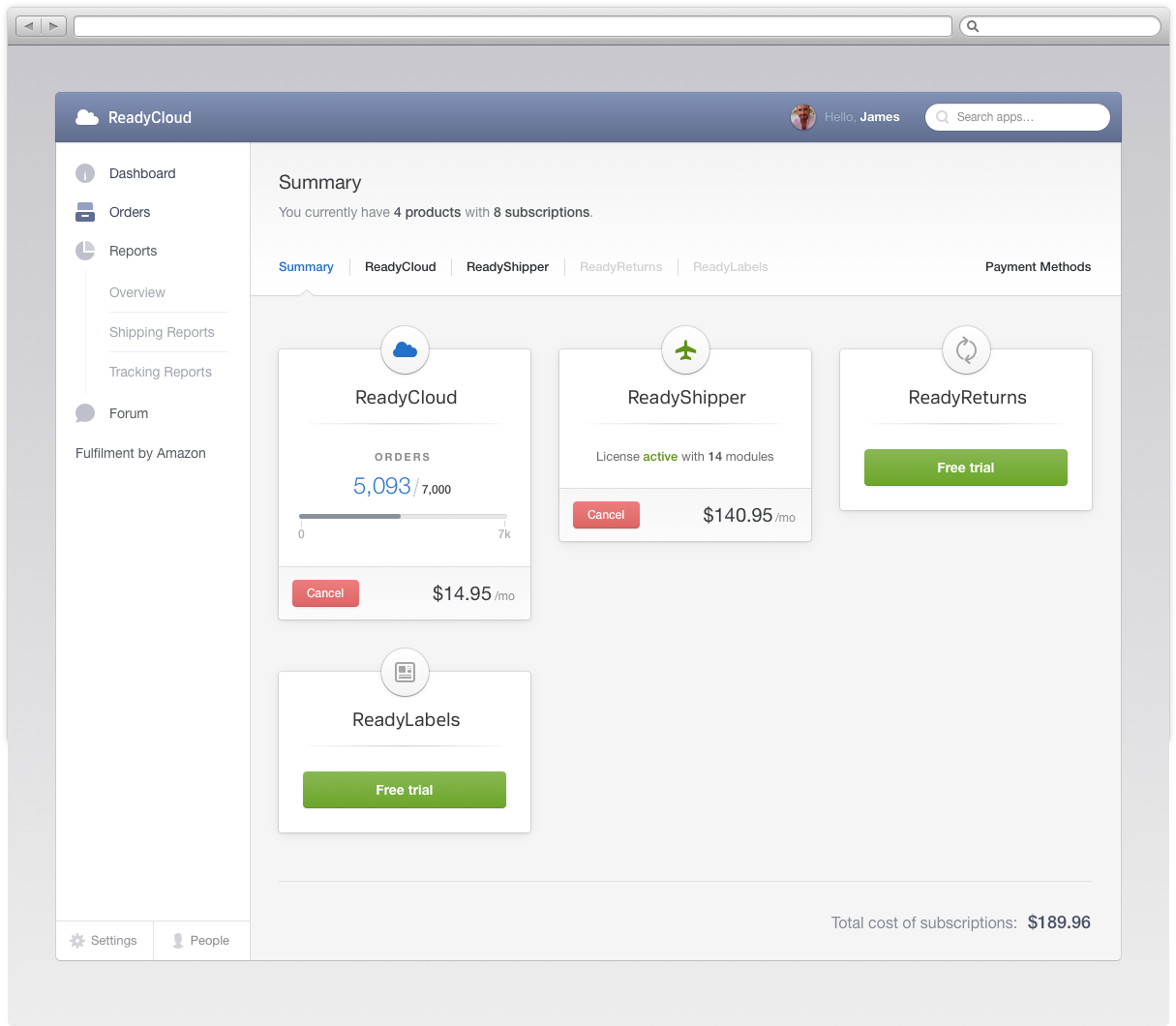Click the Search apps input field
The width and height of the screenshot is (1176, 1026).
pyautogui.click(x=1026, y=117)
